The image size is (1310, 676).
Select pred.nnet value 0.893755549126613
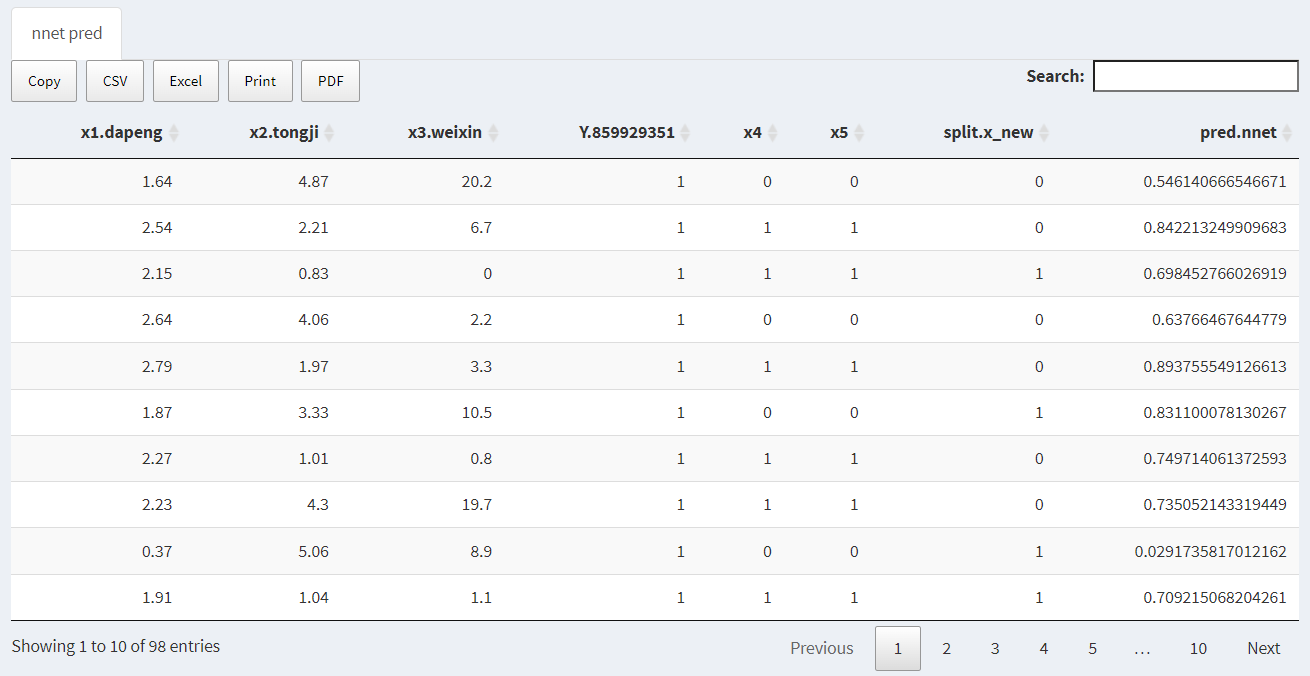click(x=1215, y=366)
